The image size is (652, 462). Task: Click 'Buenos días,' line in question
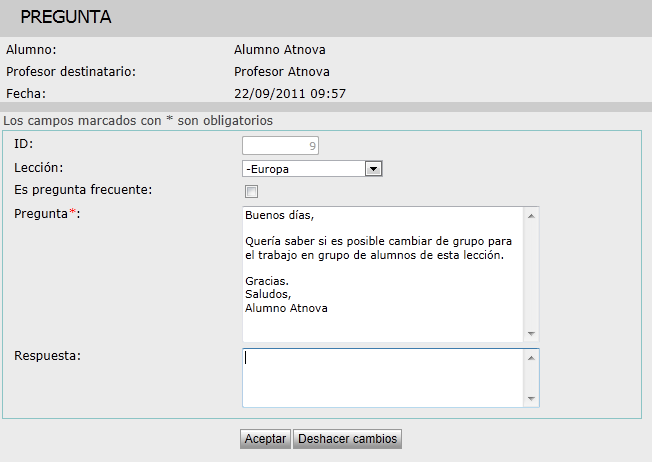pyautogui.click(x=279, y=215)
